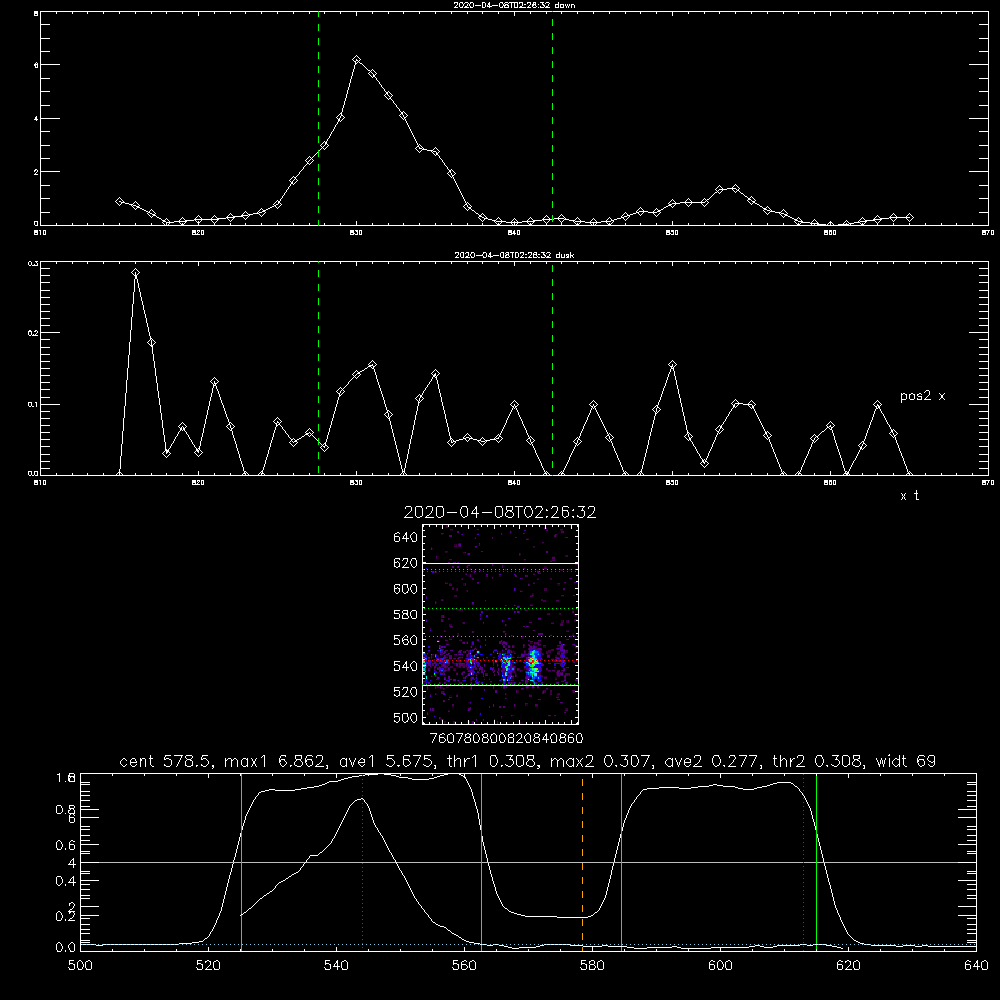
Task: Click the bottom plot x-axis label 600
Action: point(720,966)
